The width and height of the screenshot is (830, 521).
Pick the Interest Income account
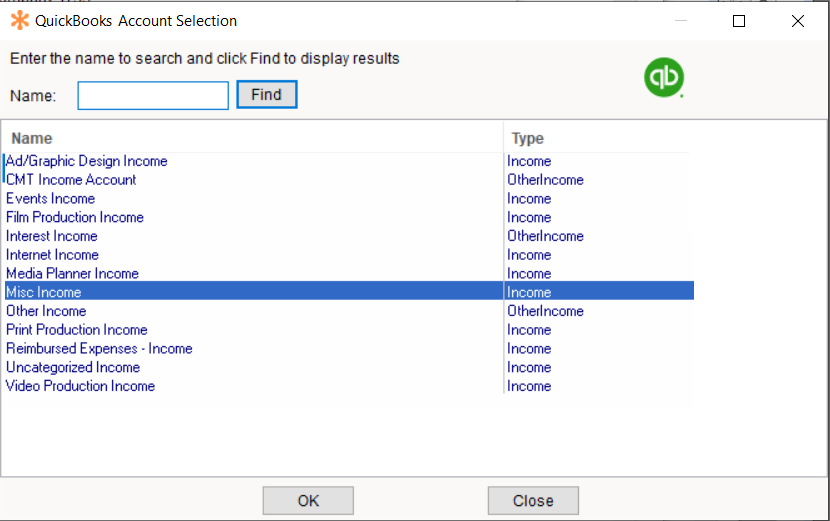(x=52, y=236)
